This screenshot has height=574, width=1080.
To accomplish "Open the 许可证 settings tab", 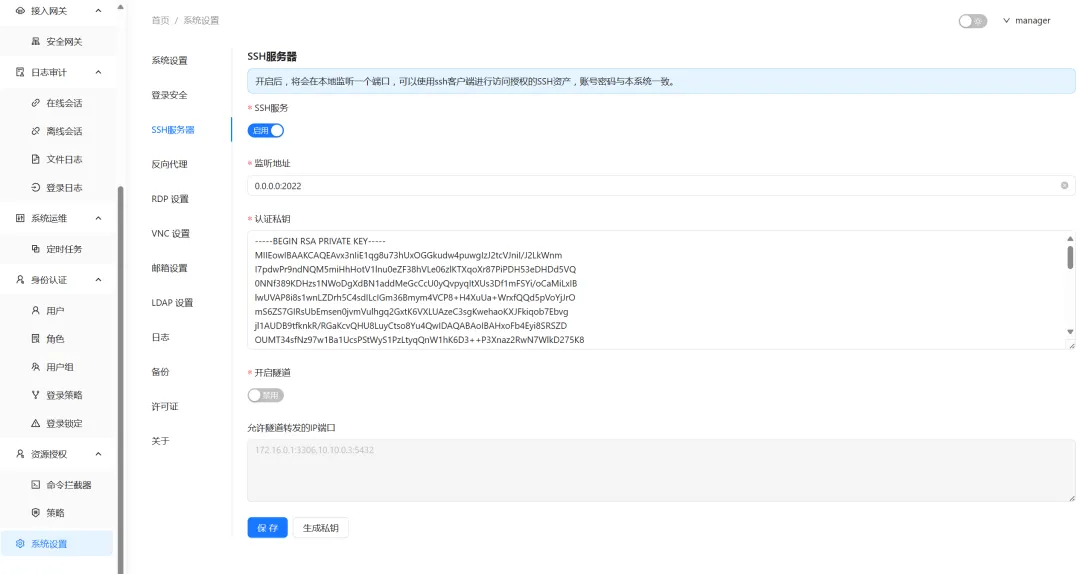I will coord(165,407).
